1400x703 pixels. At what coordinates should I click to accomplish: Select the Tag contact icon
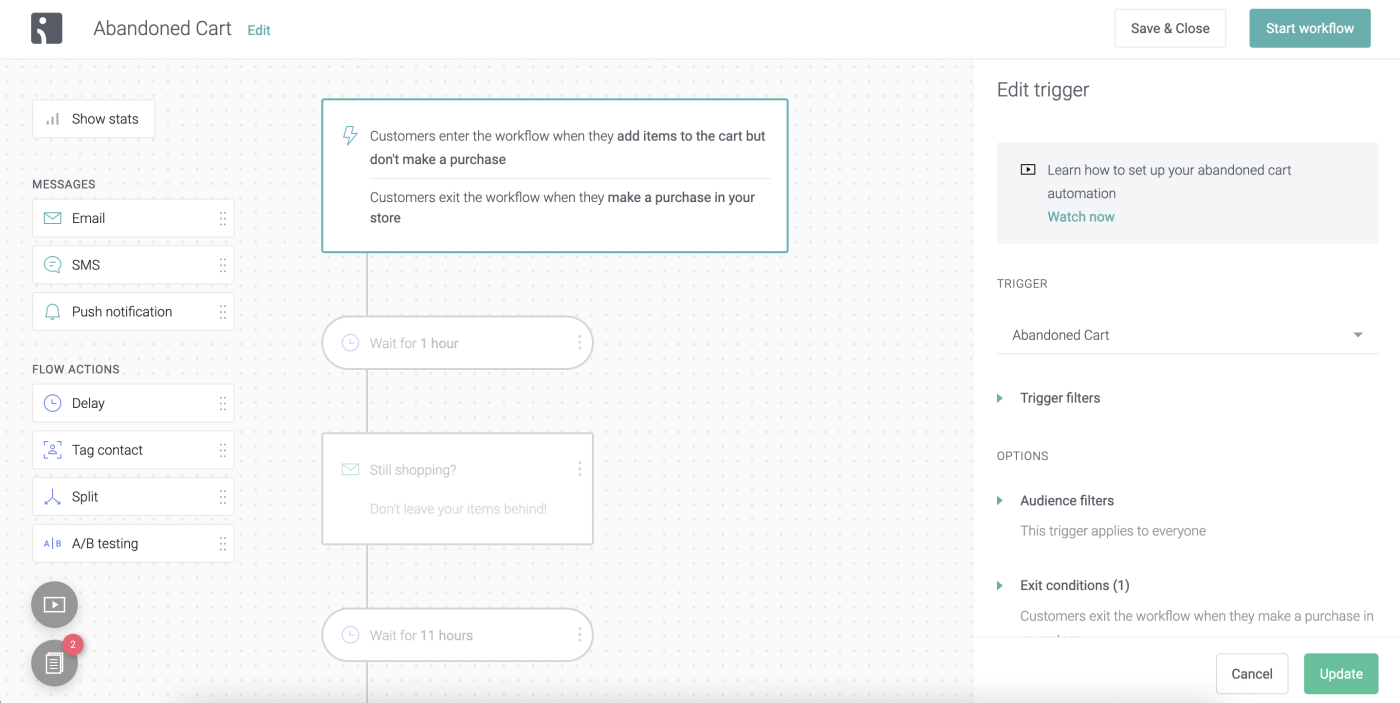pyautogui.click(x=53, y=450)
